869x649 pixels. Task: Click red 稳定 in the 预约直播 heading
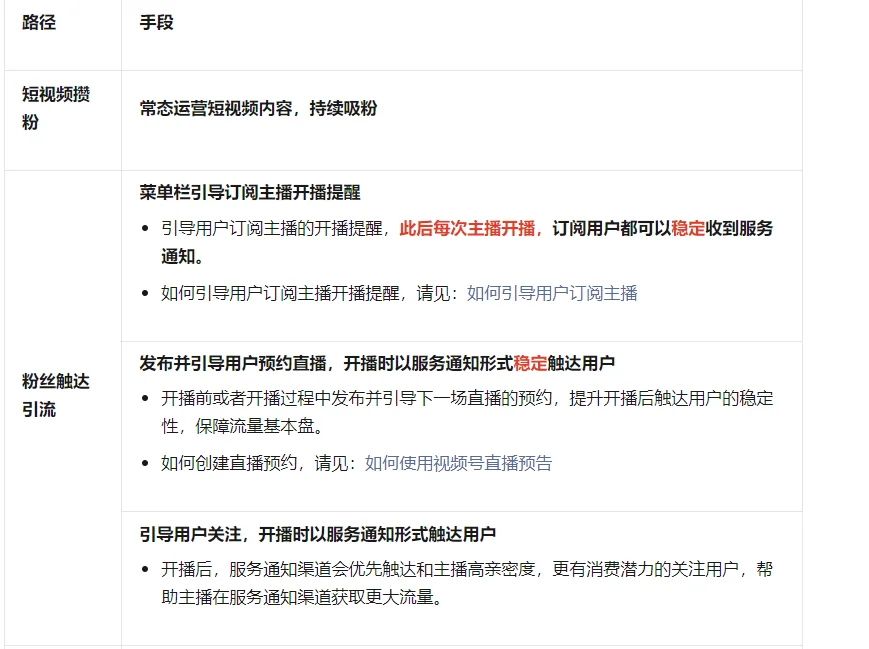pos(530,362)
